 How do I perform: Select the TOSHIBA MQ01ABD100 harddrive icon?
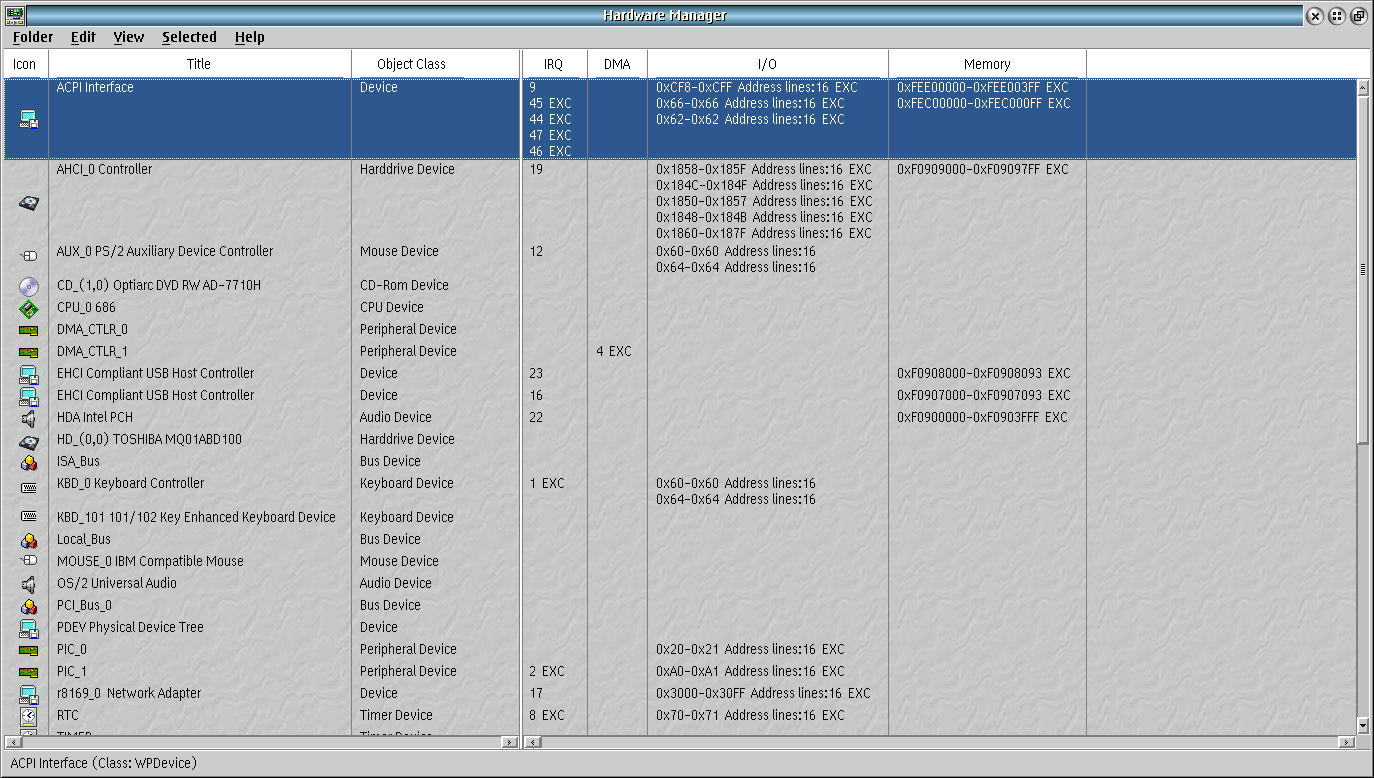pyautogui.click(x=28, y=440)
